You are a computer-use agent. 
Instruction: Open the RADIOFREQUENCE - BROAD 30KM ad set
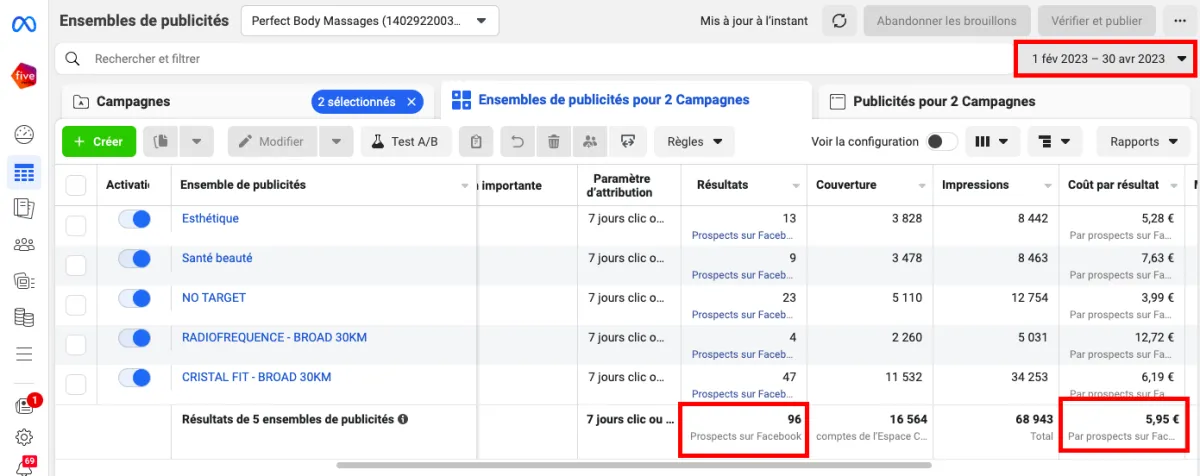click(x=274, y=338)
